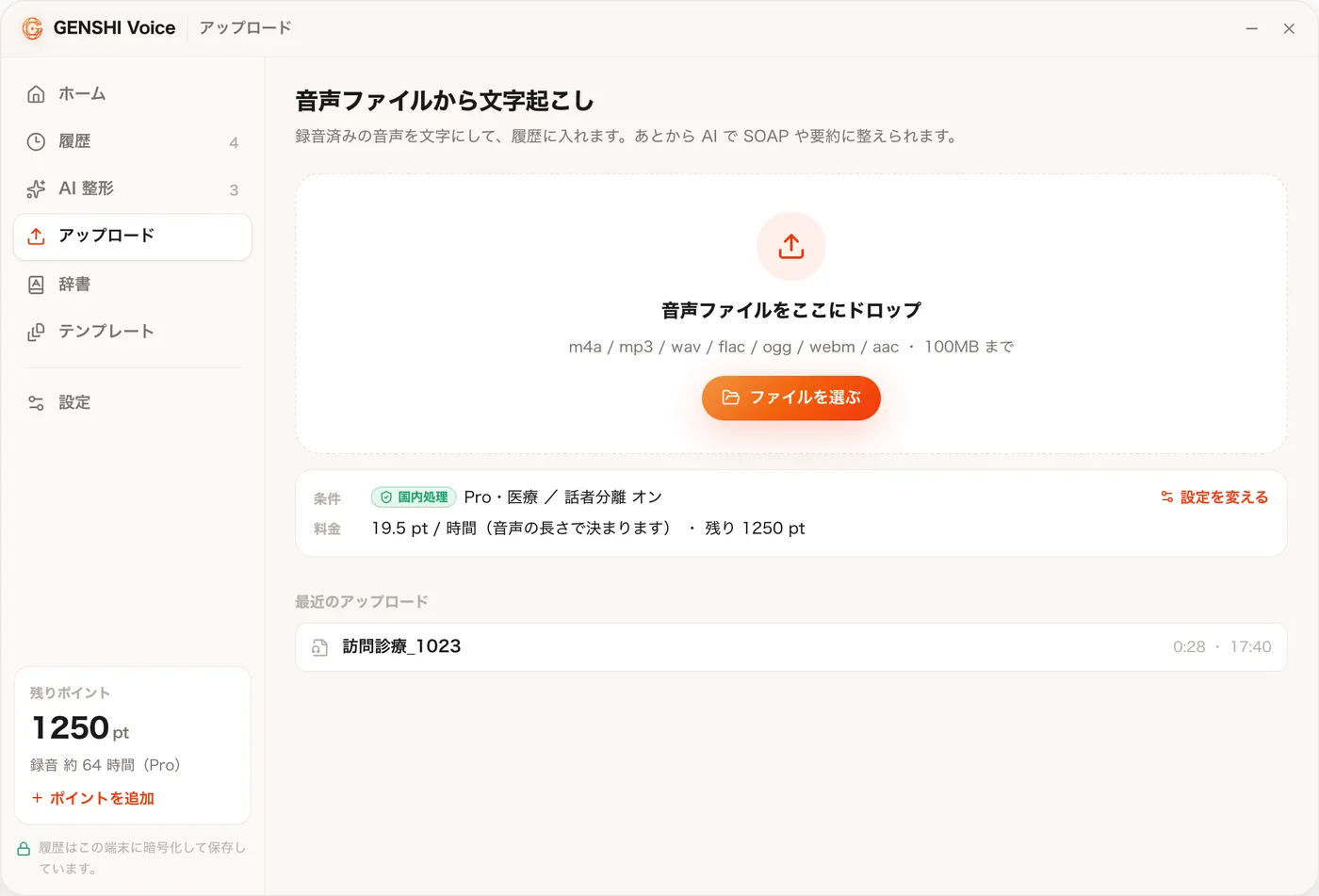Click the sliders icon beside 設定

point(36,403)
